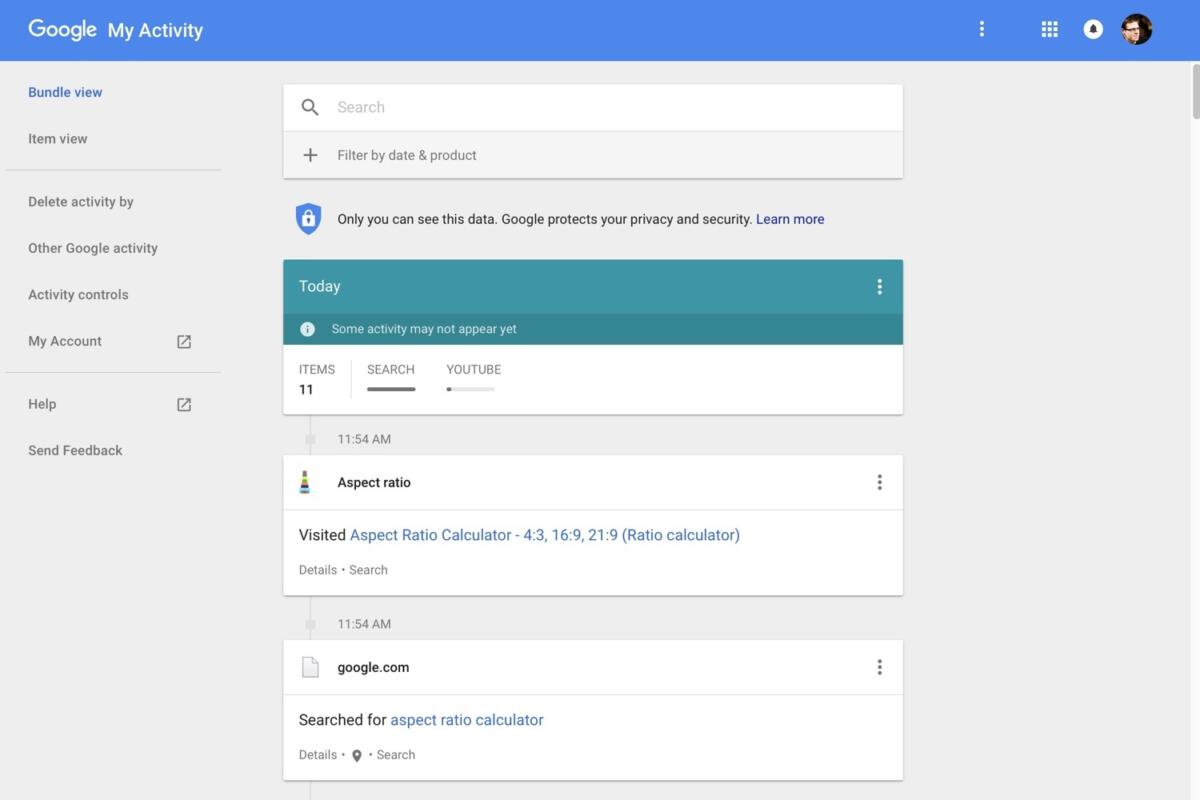Switch to Bundle view
This screenshot has width=1200, height=800.
65,92
